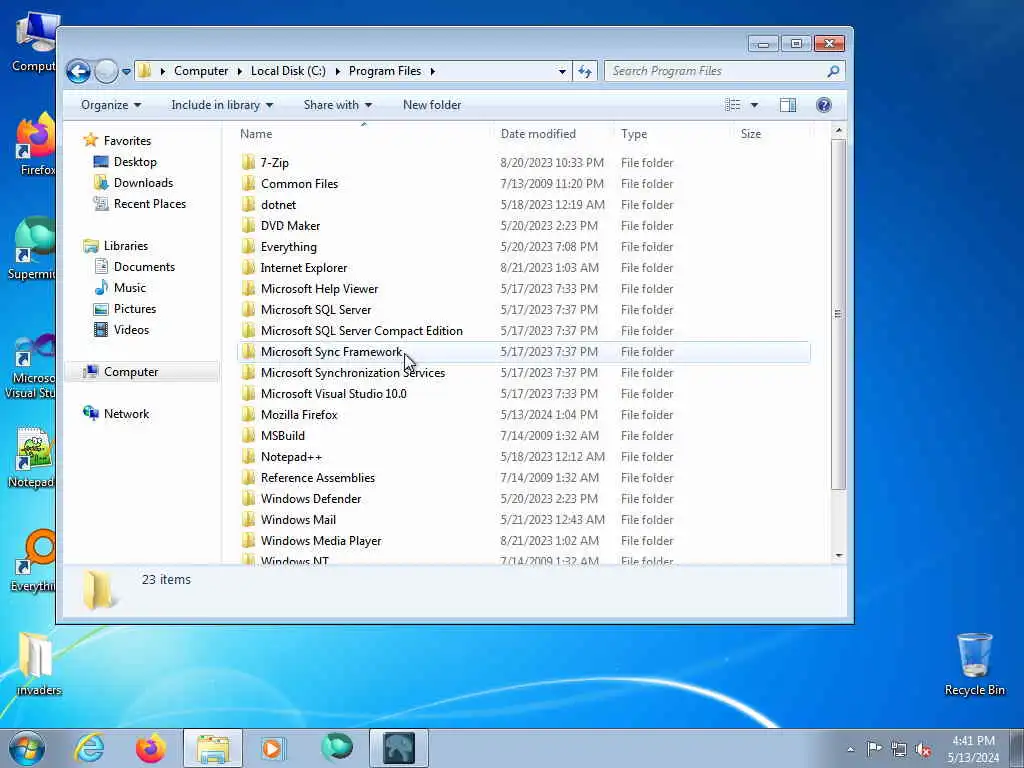The height and width of the screenshot is (768, 1024).
Task: Open the Windows Start menu orb
Action: pos(27,748)
